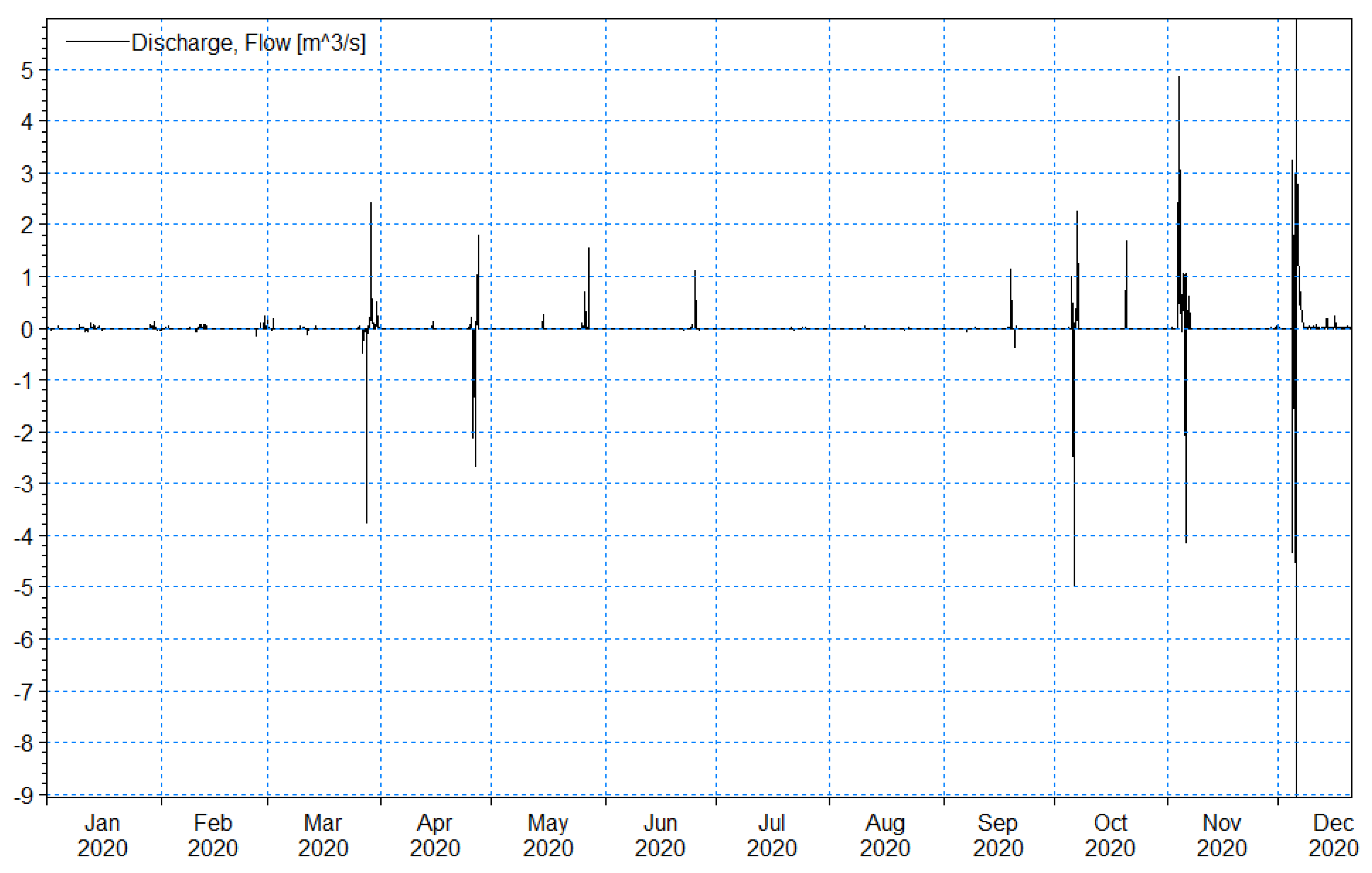Click the y-axis value '-1'
Viewport: 1372px width, 873px height.
24,381
